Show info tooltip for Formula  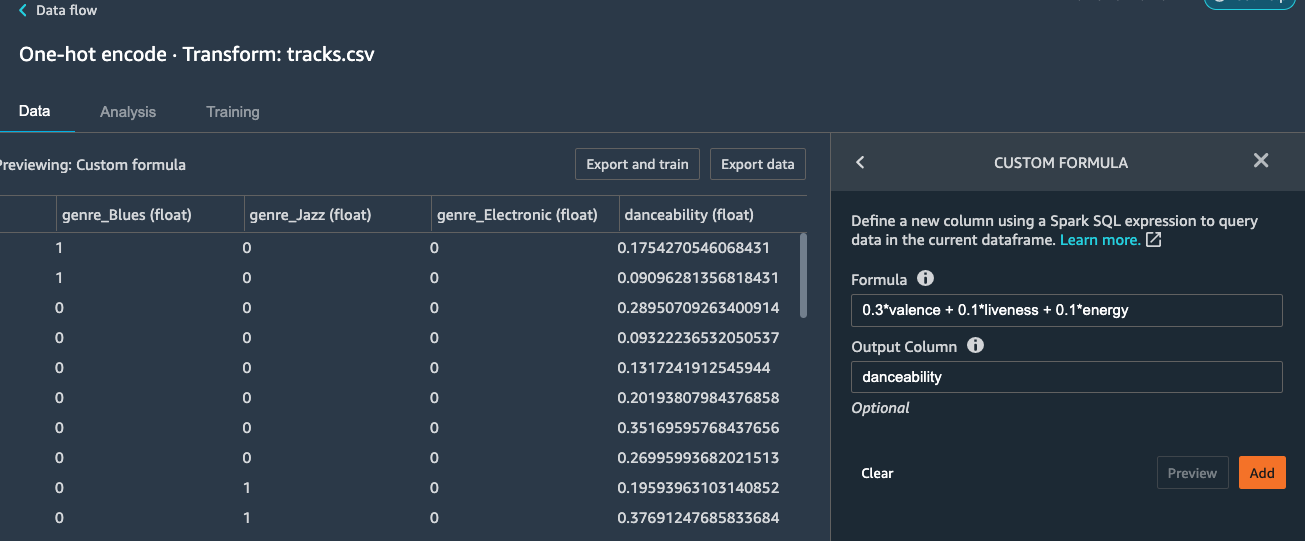925,279
